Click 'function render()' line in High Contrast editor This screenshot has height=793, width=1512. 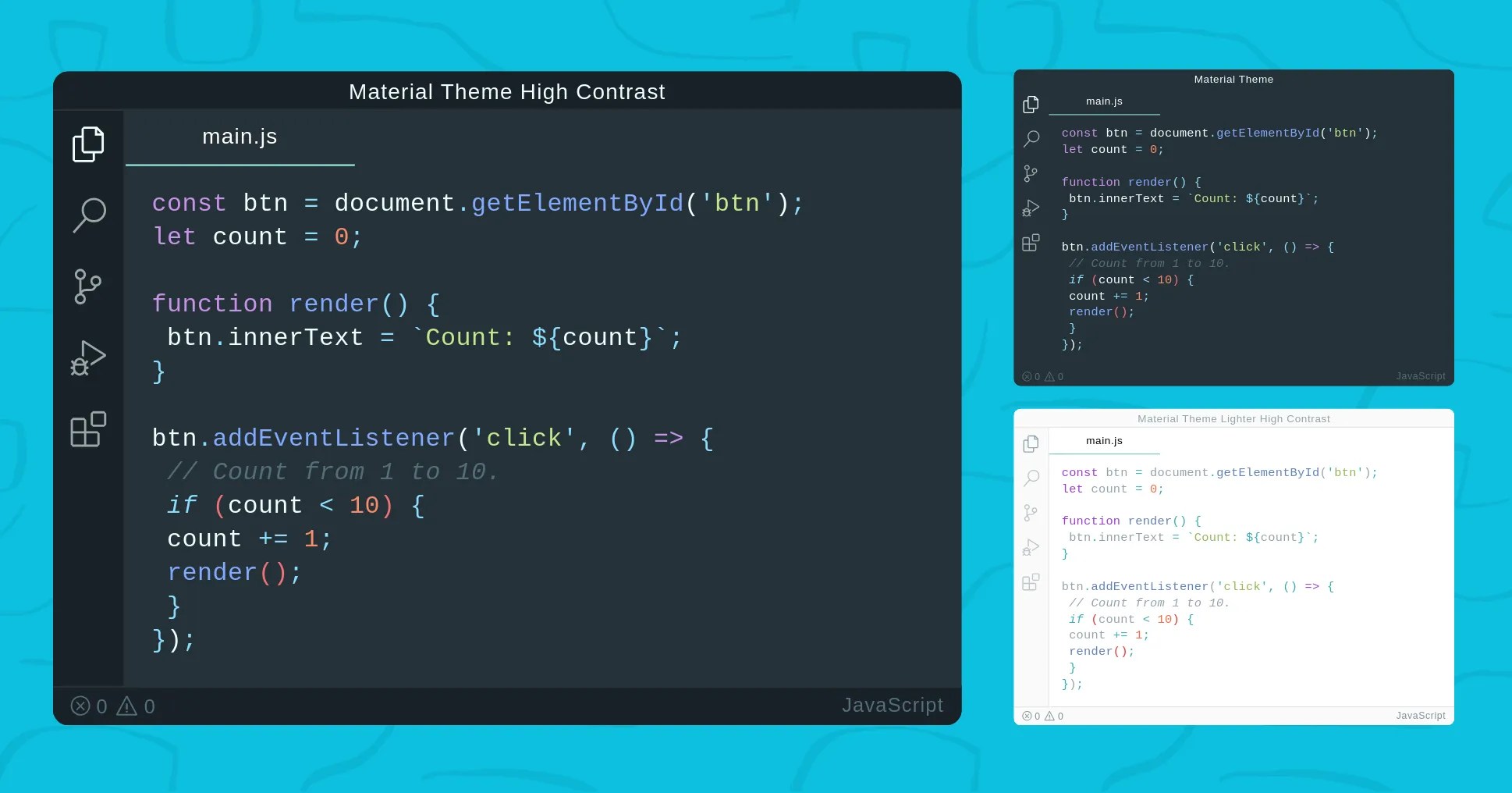pos(296,304)
